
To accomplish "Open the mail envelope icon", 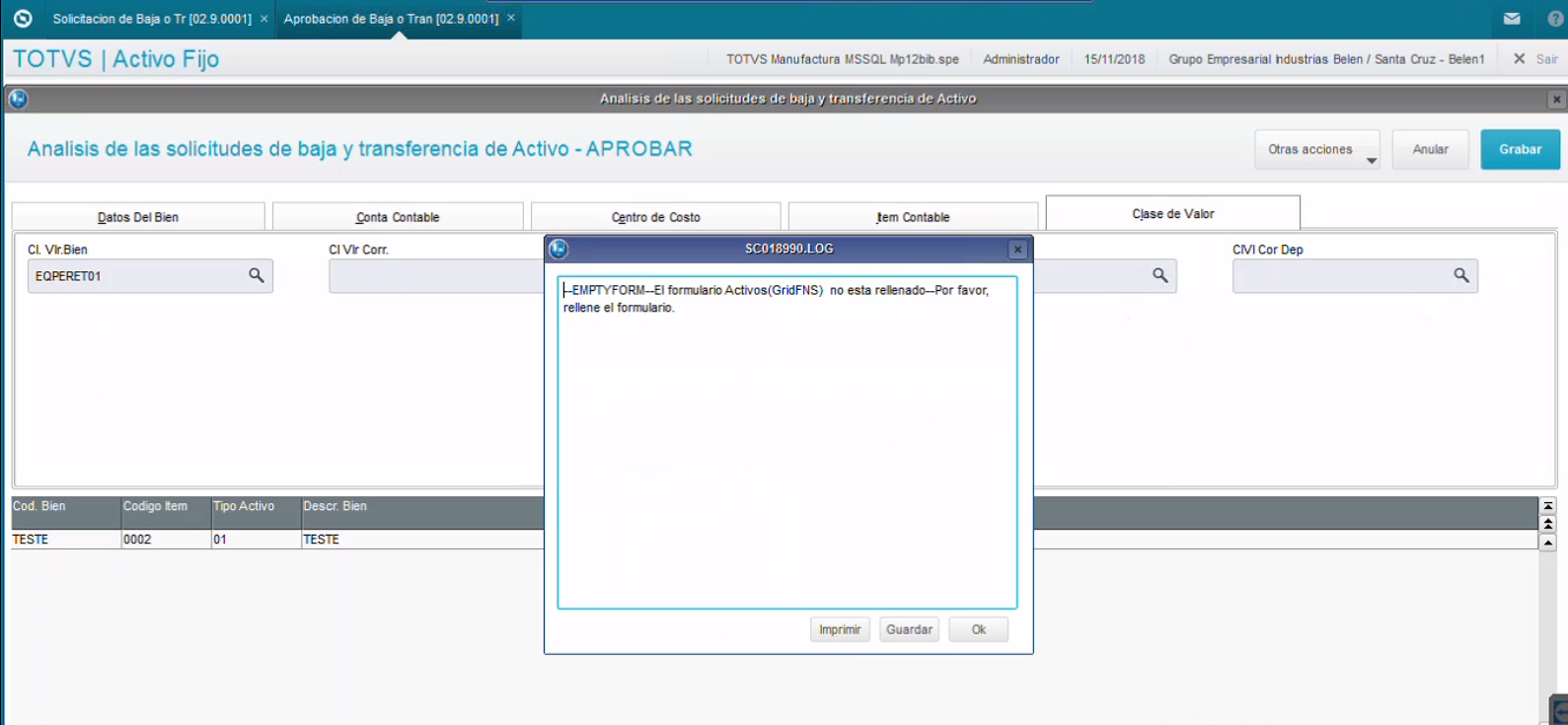I will coord(1512,19).
